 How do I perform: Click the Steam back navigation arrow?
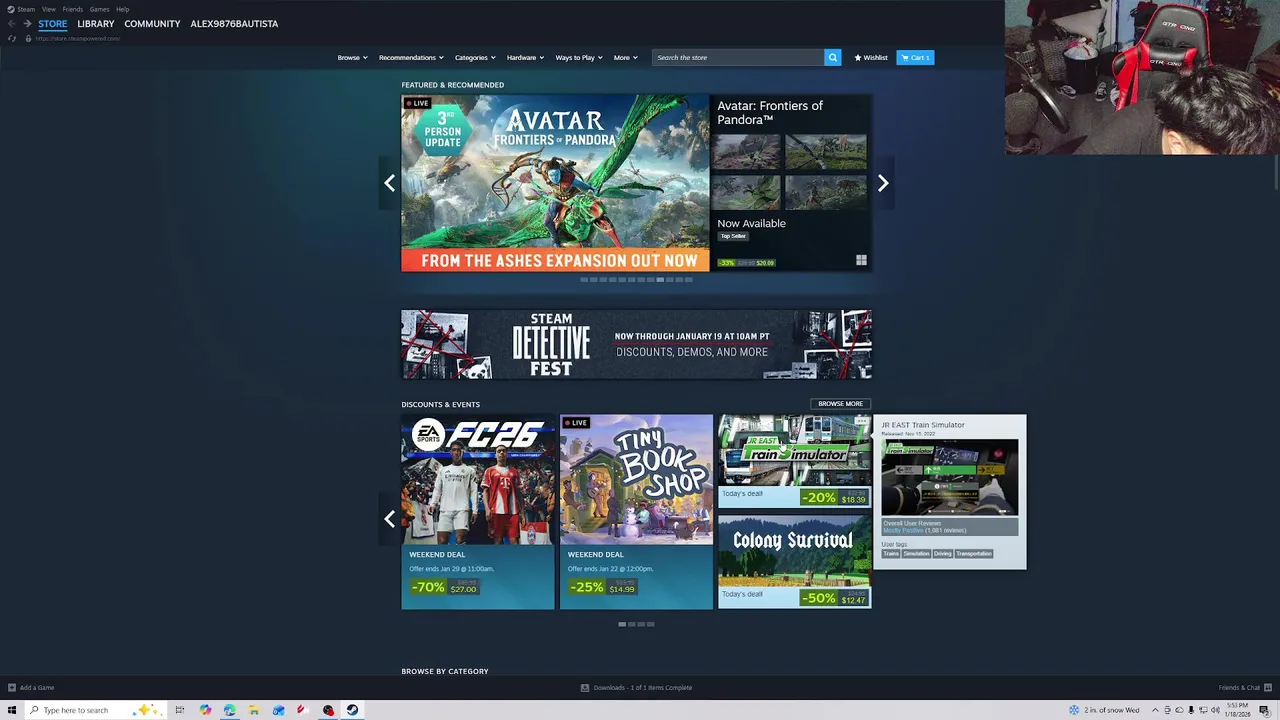[x=12, y=23]
